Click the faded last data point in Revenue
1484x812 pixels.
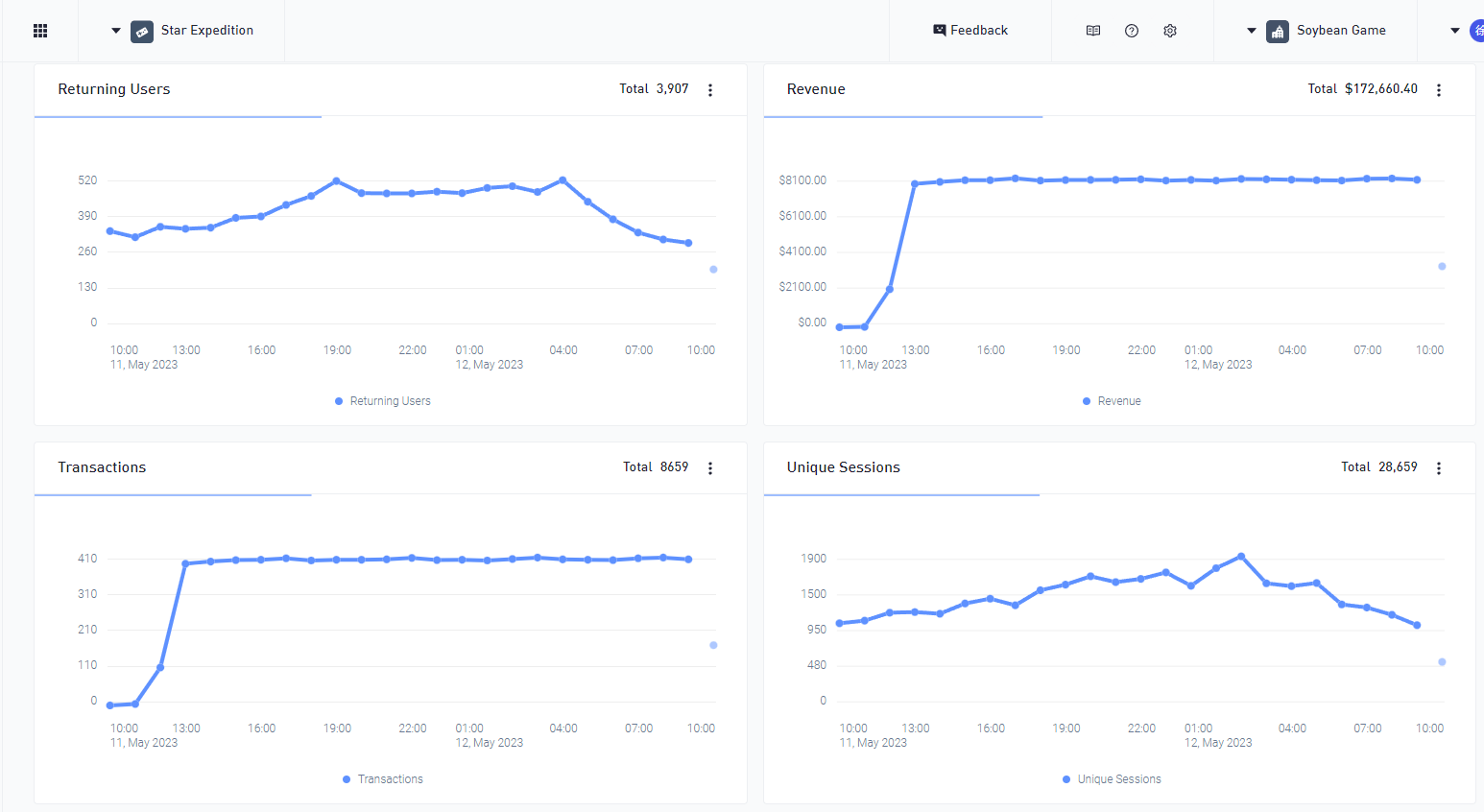1442,267
